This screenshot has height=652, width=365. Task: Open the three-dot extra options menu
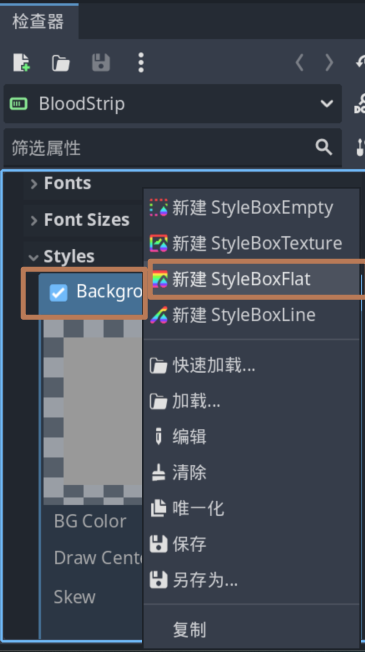point(141,63)
